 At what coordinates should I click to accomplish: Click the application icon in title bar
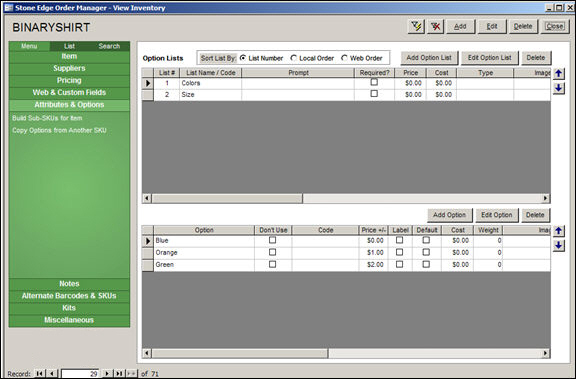(x=8, y=8)
